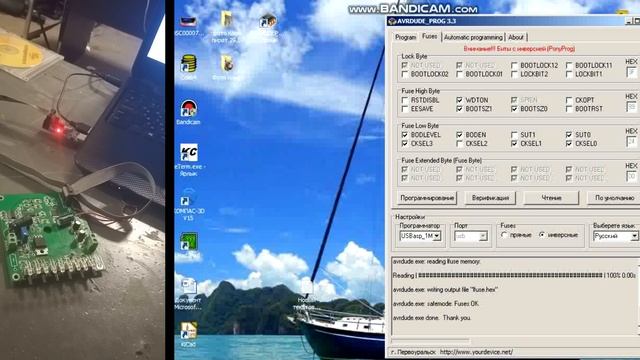Open the Документ Microsoft desktop file
The image size is (640, 360).
[x=188, y=293]
